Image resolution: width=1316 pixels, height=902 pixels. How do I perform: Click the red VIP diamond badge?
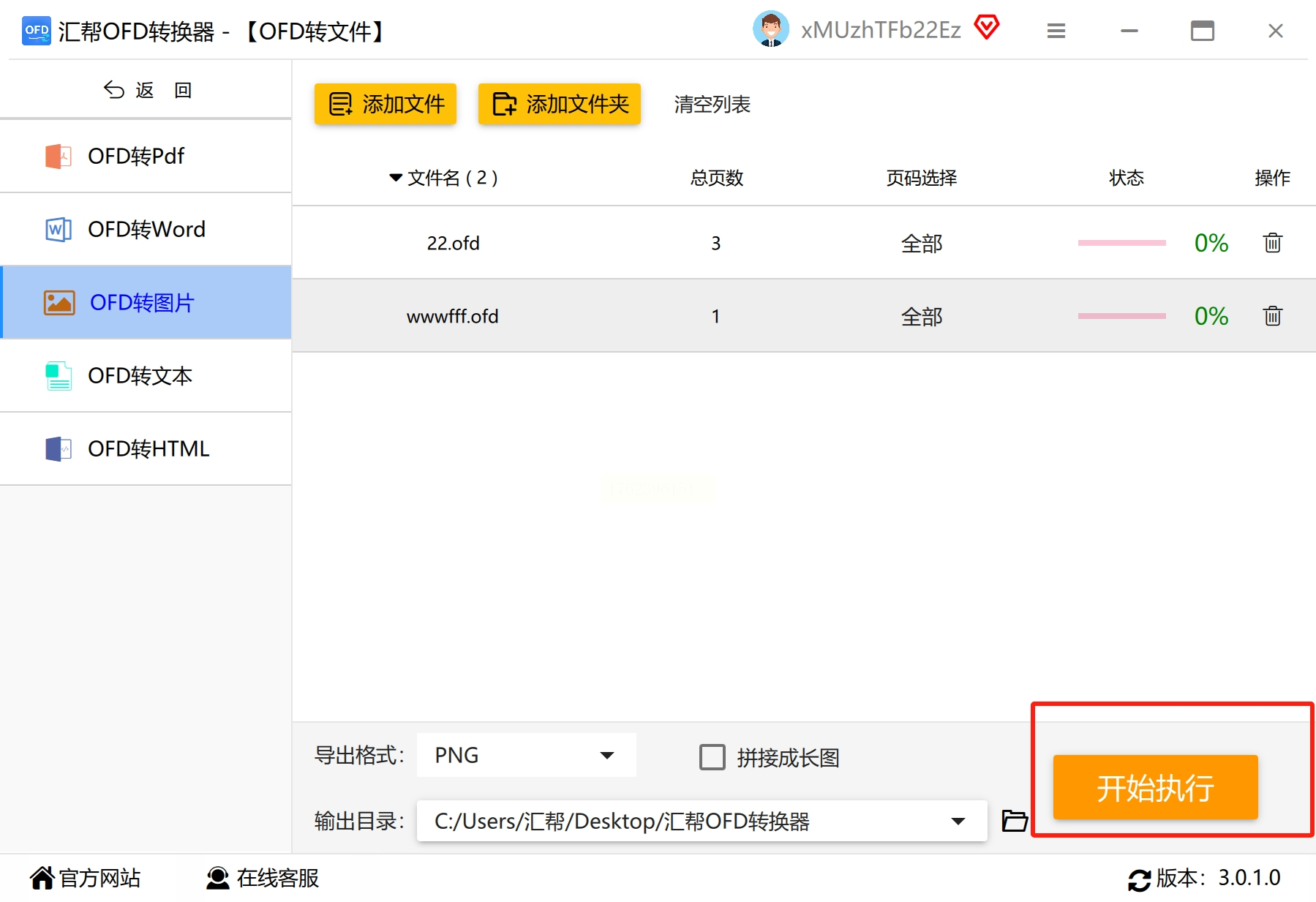click(986, 28)
